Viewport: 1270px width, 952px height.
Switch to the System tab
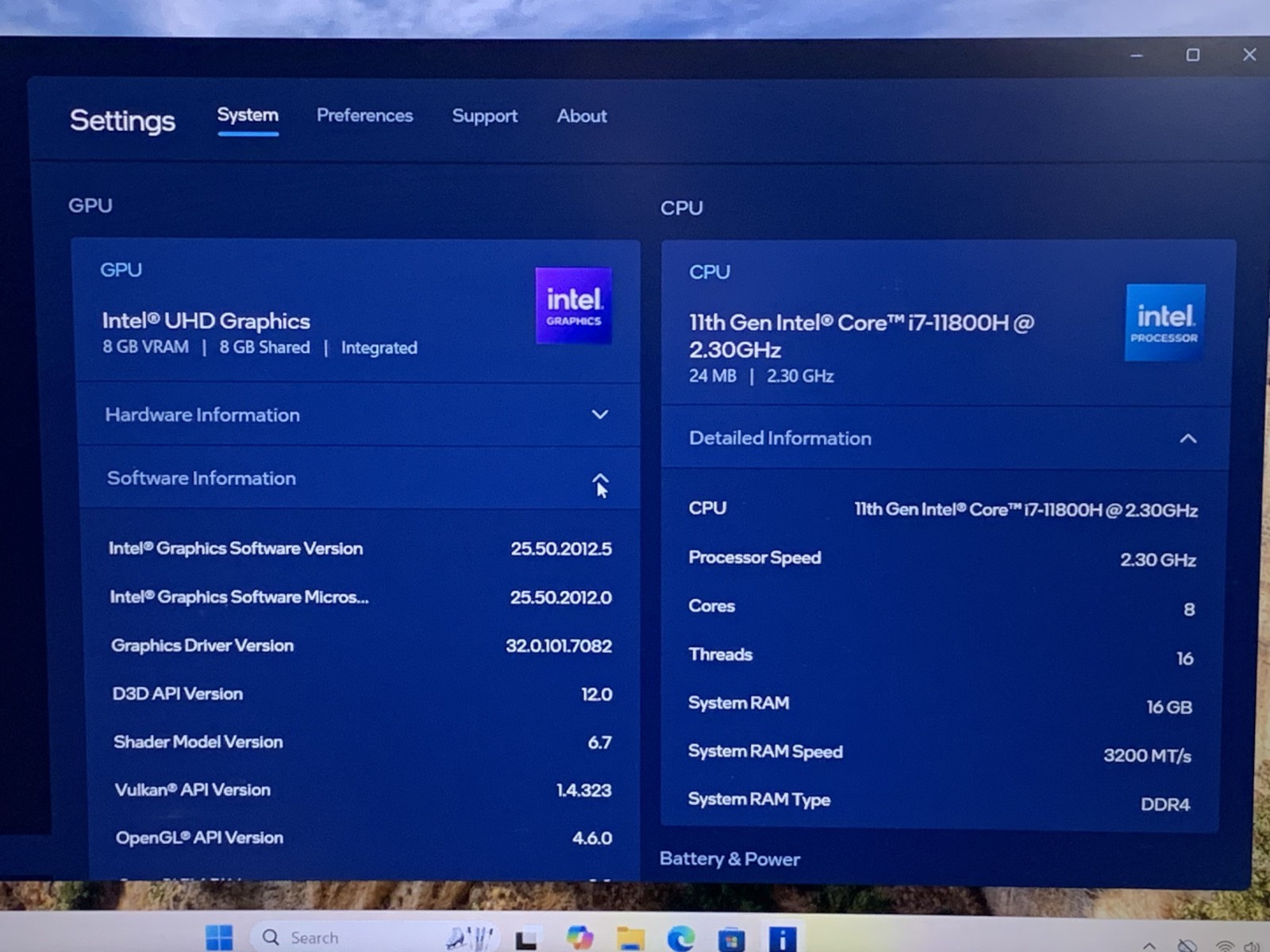pyautogui.click(x=248, y=116)
